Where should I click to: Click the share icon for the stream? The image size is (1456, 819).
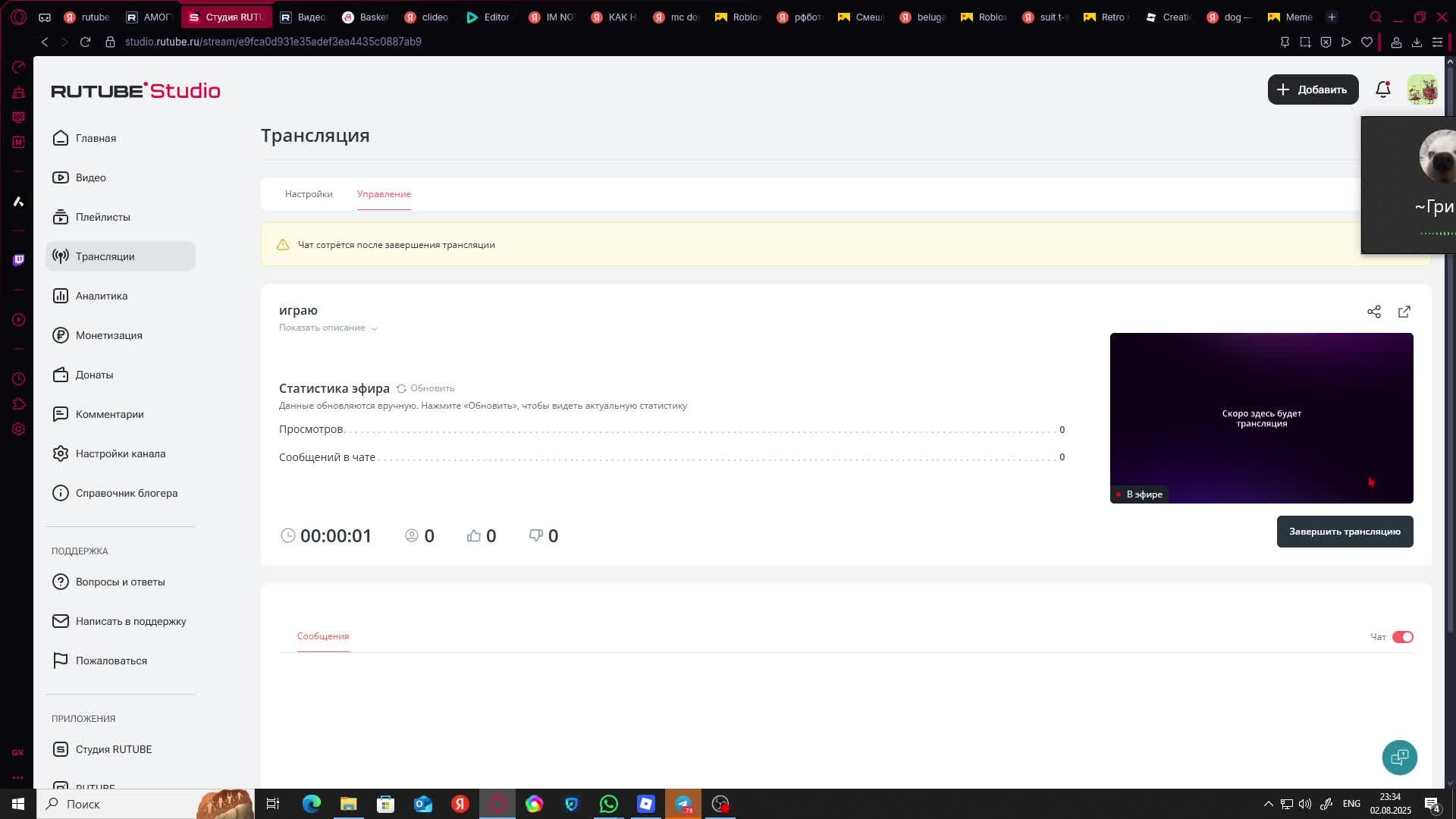[1373, 312]
